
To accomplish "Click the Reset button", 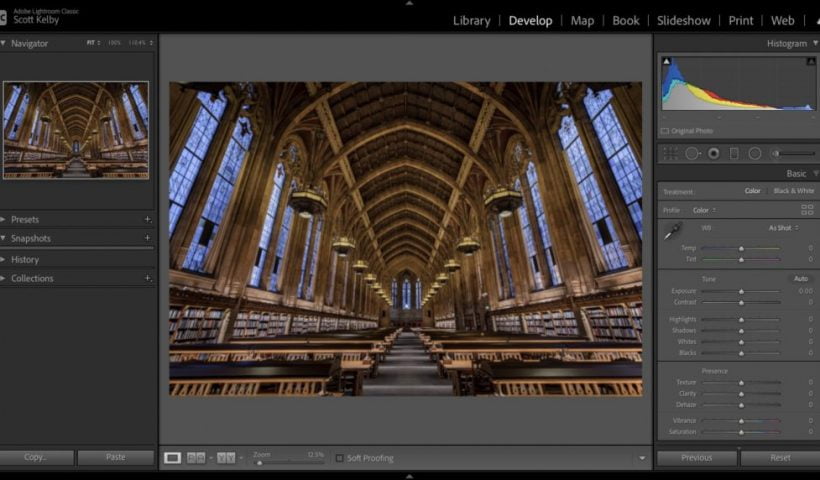I will click(780, 458).
